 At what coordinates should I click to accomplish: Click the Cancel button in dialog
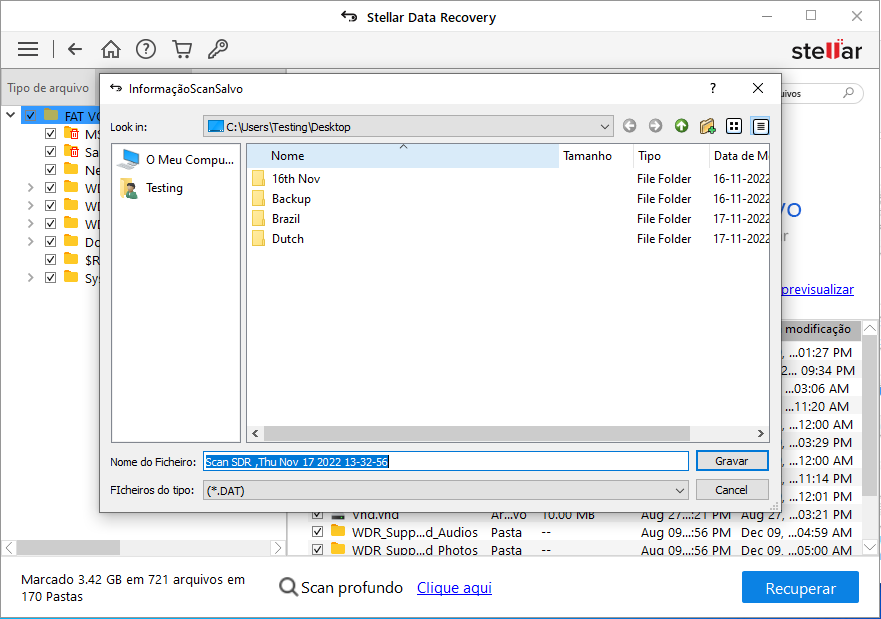point(732,490)
